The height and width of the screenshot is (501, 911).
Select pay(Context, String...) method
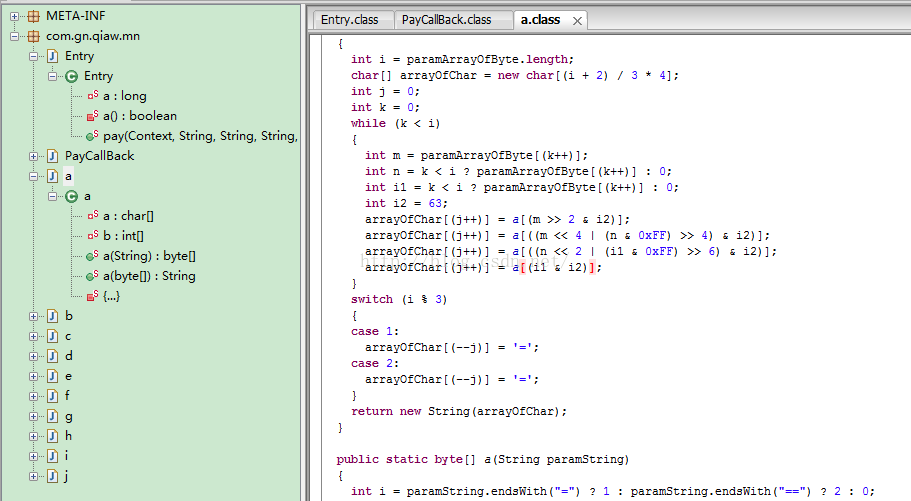(x=200, y=136)
